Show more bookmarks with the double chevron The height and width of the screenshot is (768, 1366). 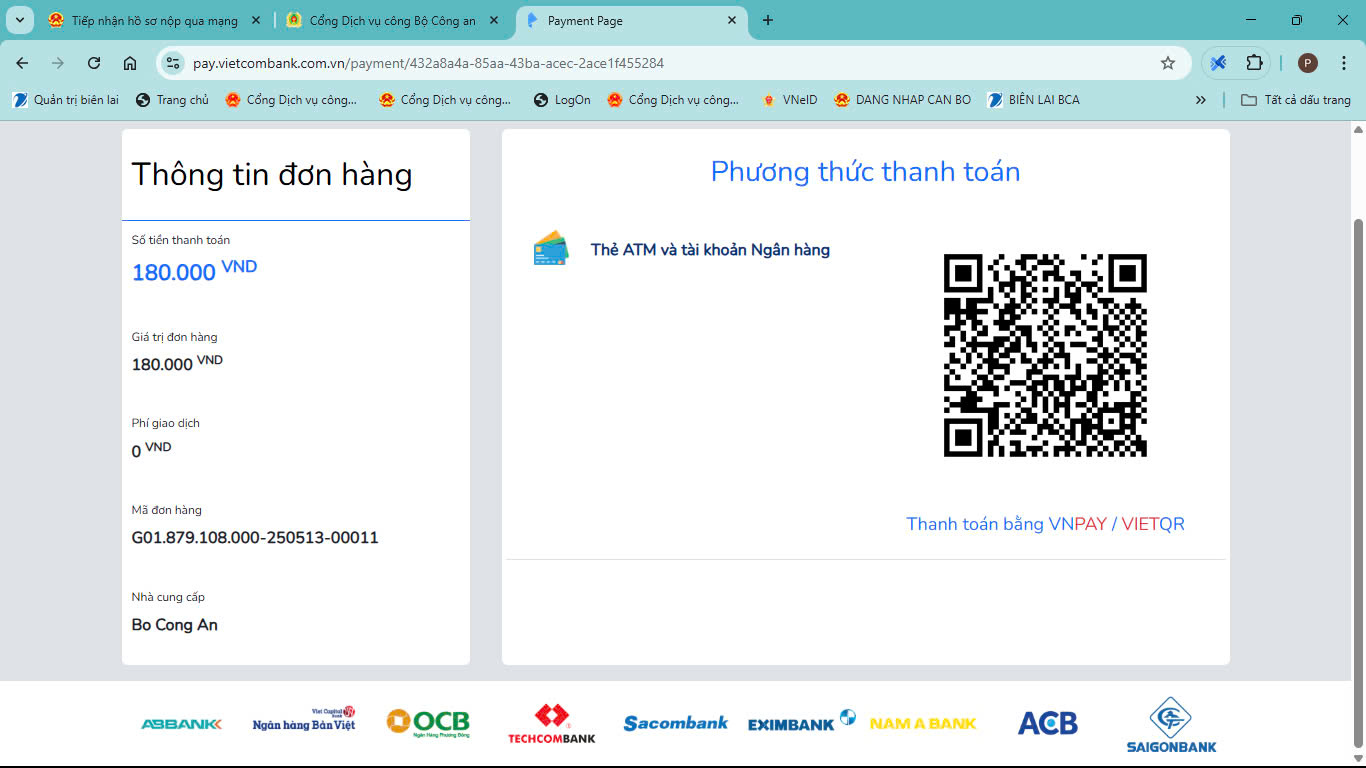1201,100
